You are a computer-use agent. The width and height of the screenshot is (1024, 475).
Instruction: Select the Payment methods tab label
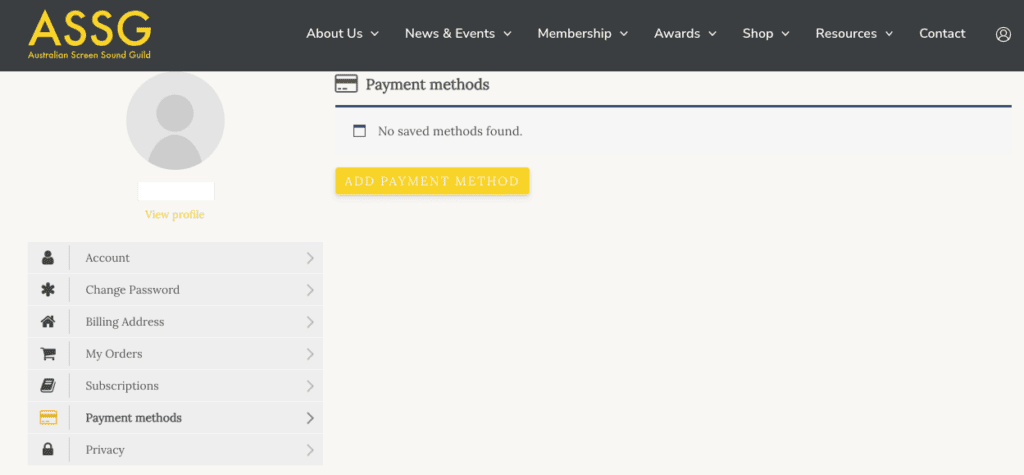coord(133,418)
